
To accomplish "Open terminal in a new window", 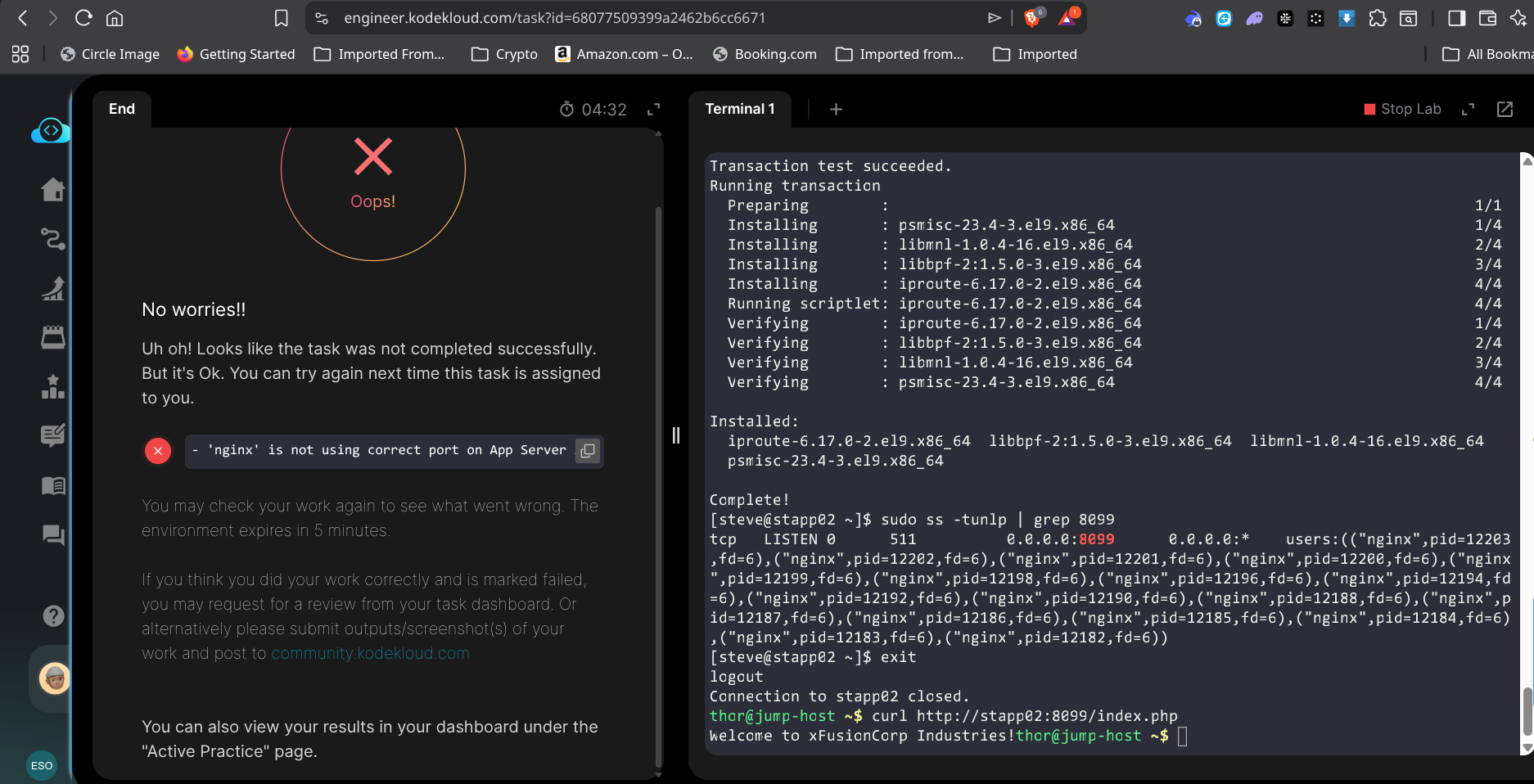I will click(x=1505, y=110).
